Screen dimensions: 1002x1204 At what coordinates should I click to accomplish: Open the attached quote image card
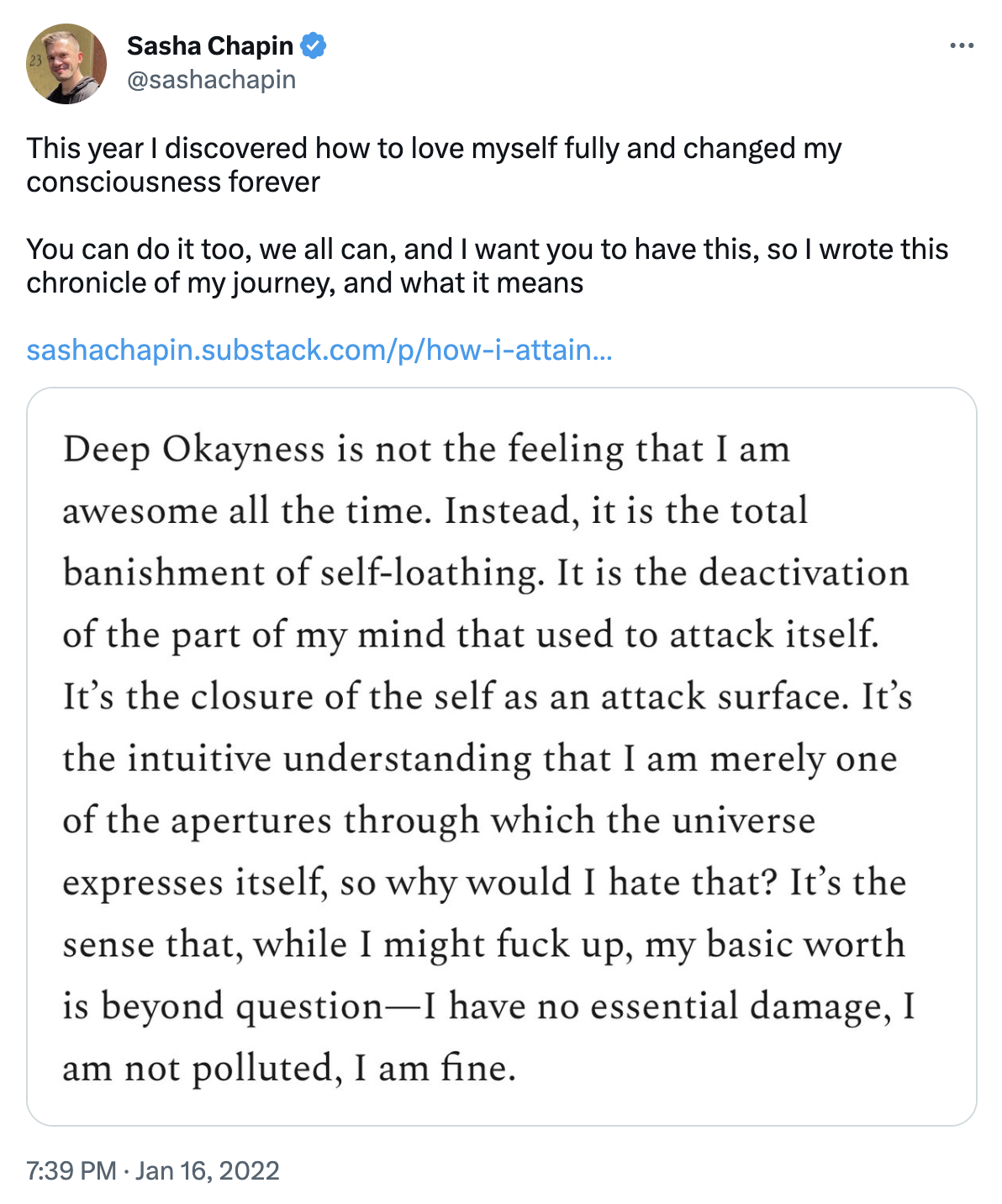502,757
